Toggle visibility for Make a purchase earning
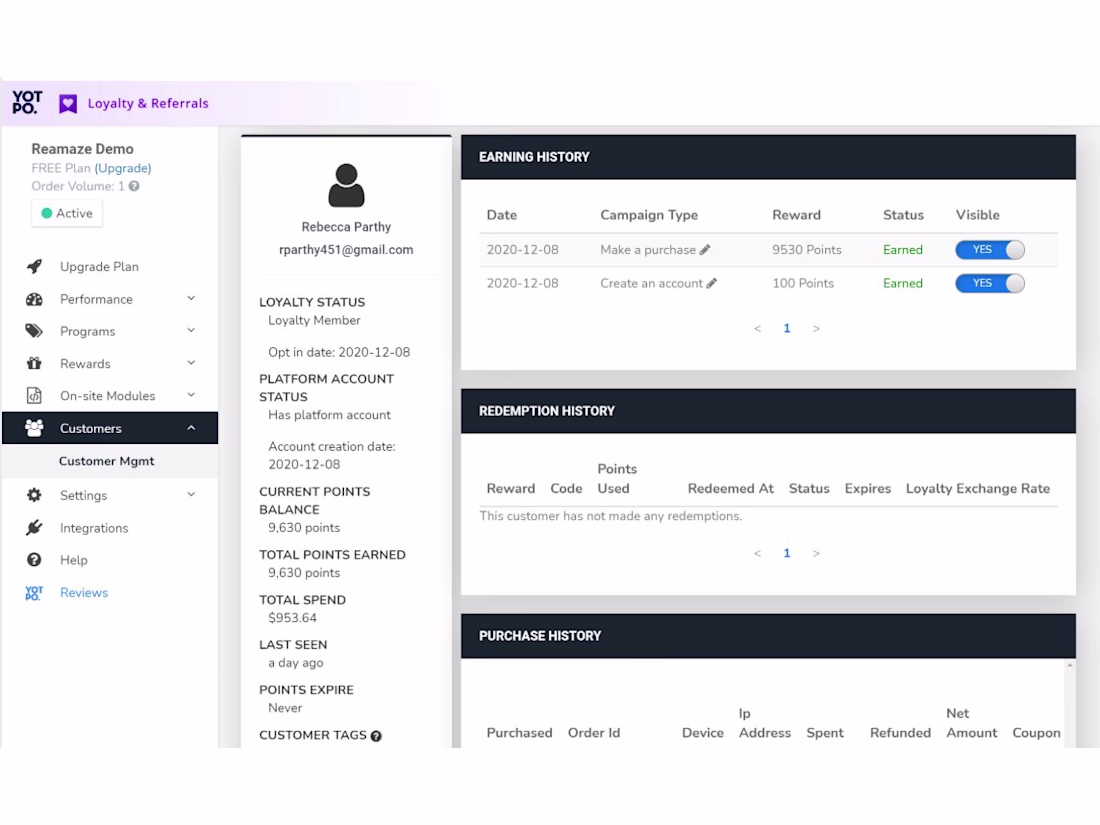 tap(989, 250)
